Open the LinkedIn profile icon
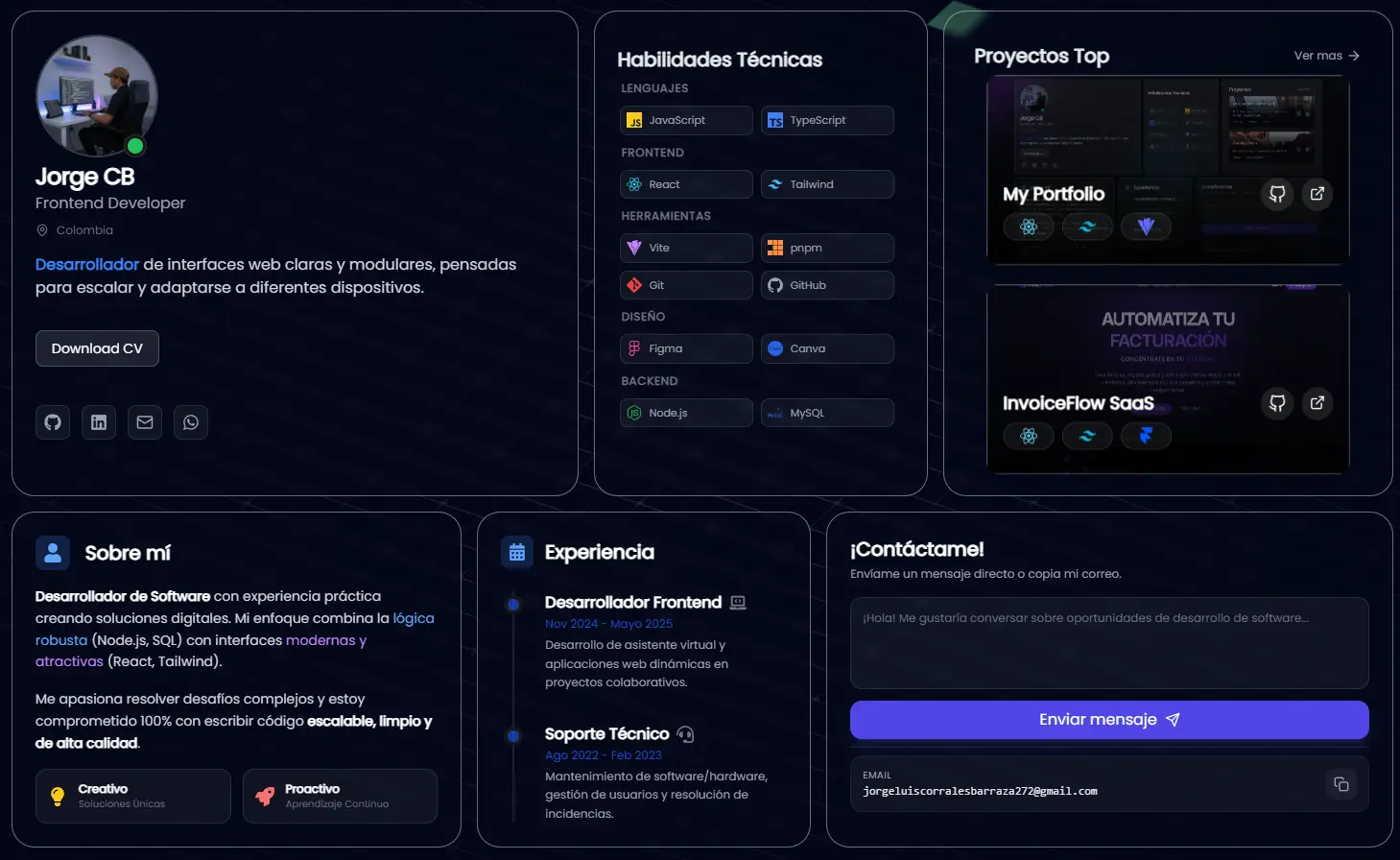Screen dimensions: 1400x860 (99, 422)
